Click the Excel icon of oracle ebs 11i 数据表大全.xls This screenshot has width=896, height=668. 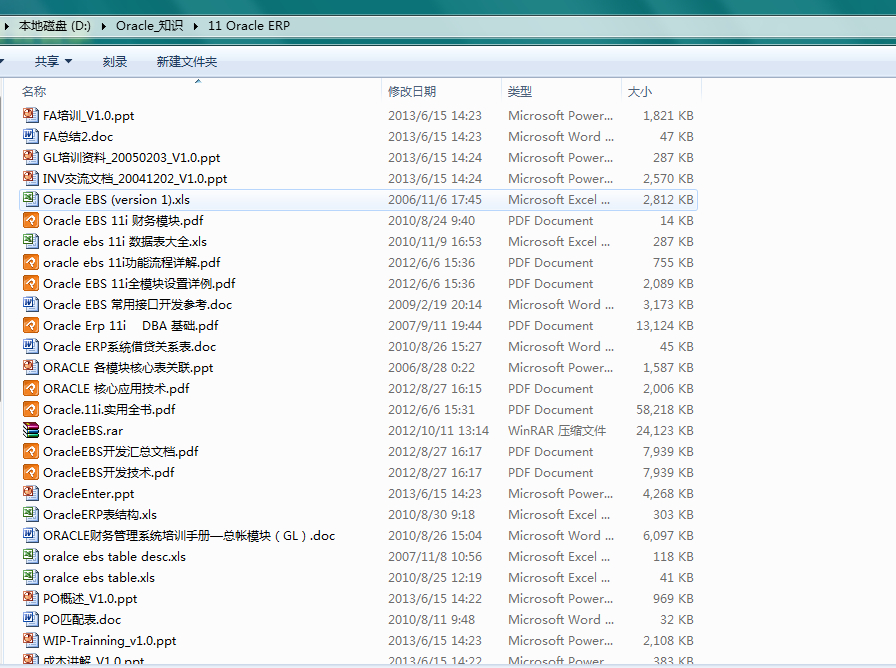tap(30, 241)
